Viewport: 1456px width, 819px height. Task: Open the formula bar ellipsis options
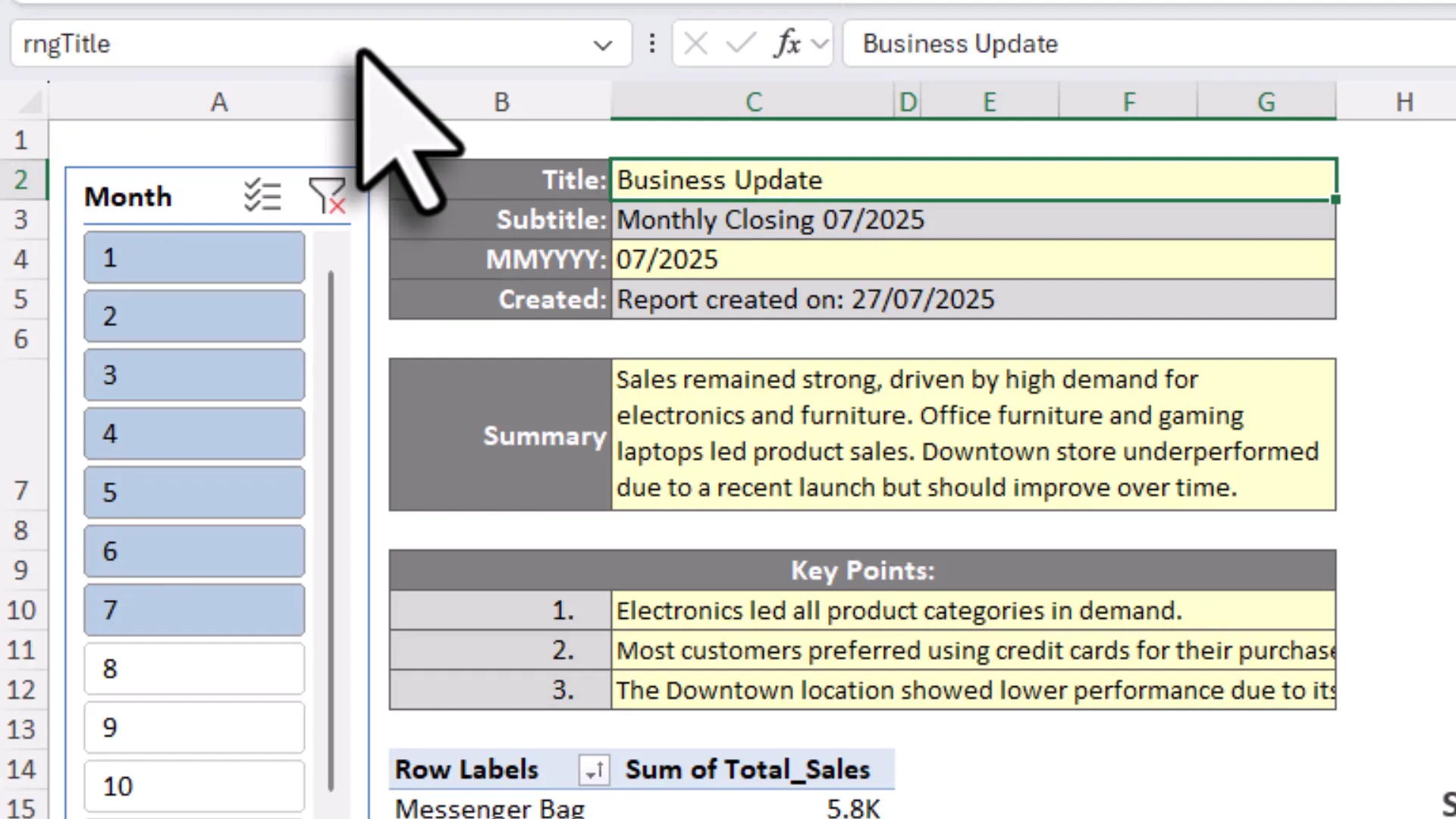[651, 43]
